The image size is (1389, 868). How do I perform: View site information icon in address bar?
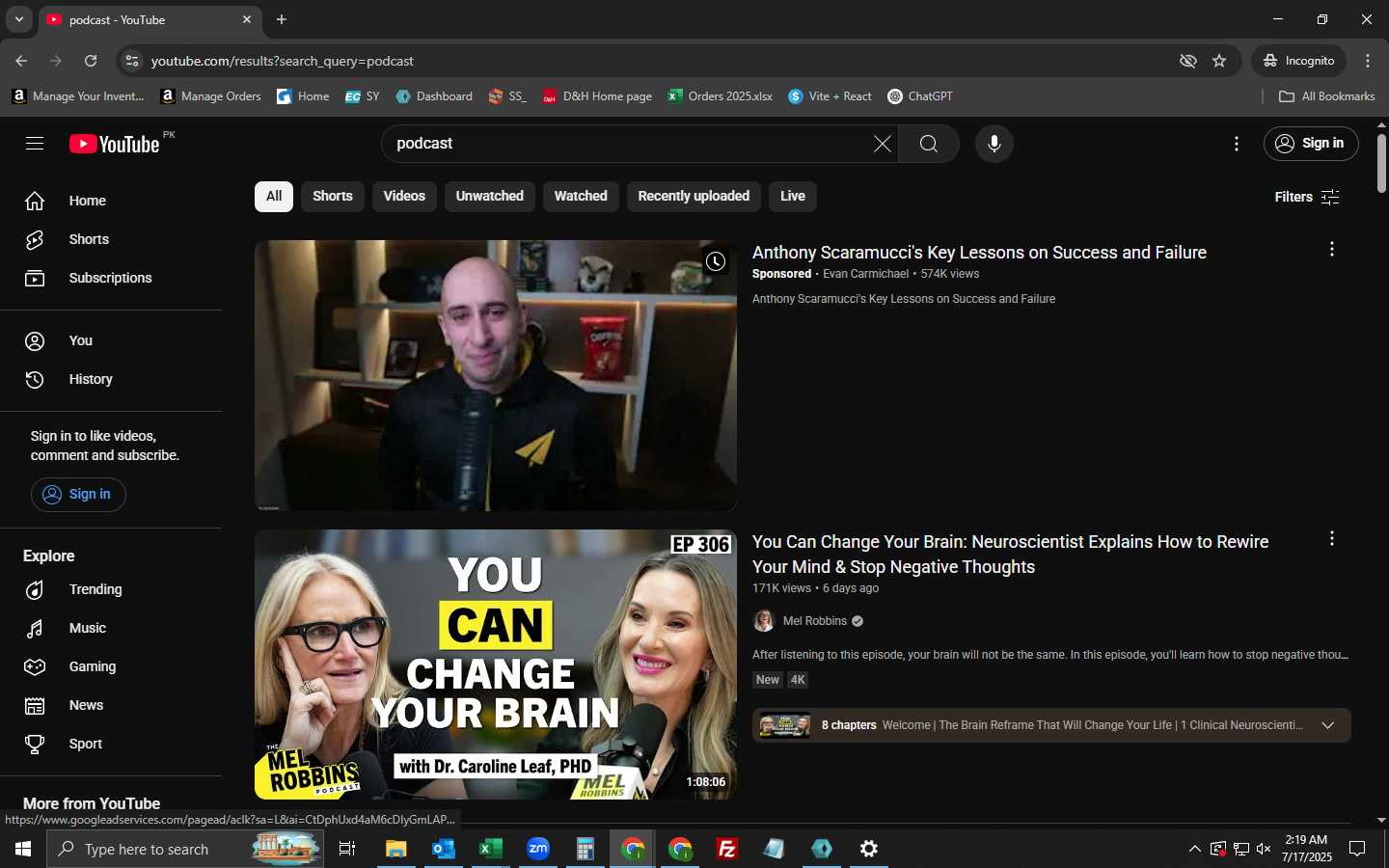tap(132, 61)
